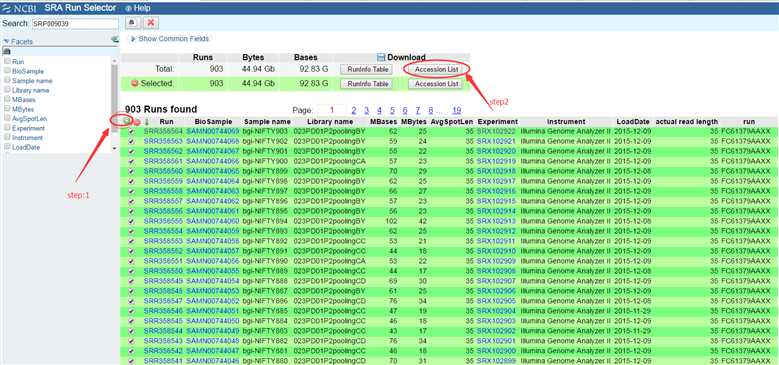Go to last results page 19
The height and width of the screenshot is (365, 779).
pos(457,110)
